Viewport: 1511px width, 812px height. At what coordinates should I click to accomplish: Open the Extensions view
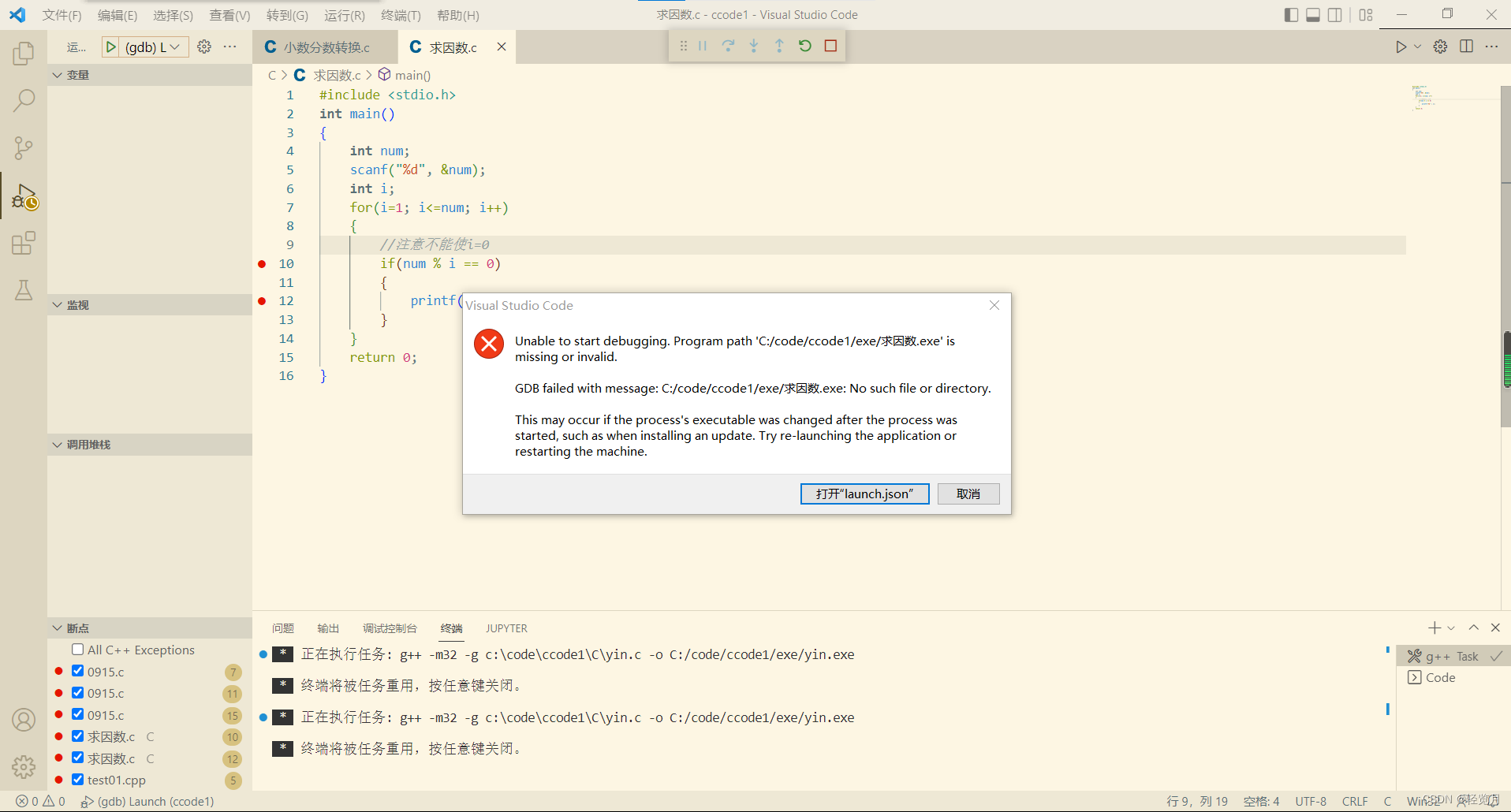tap(24, 243)
